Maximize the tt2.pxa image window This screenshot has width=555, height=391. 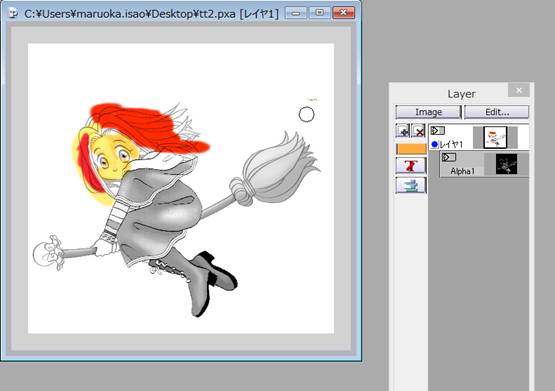[319, 13]
